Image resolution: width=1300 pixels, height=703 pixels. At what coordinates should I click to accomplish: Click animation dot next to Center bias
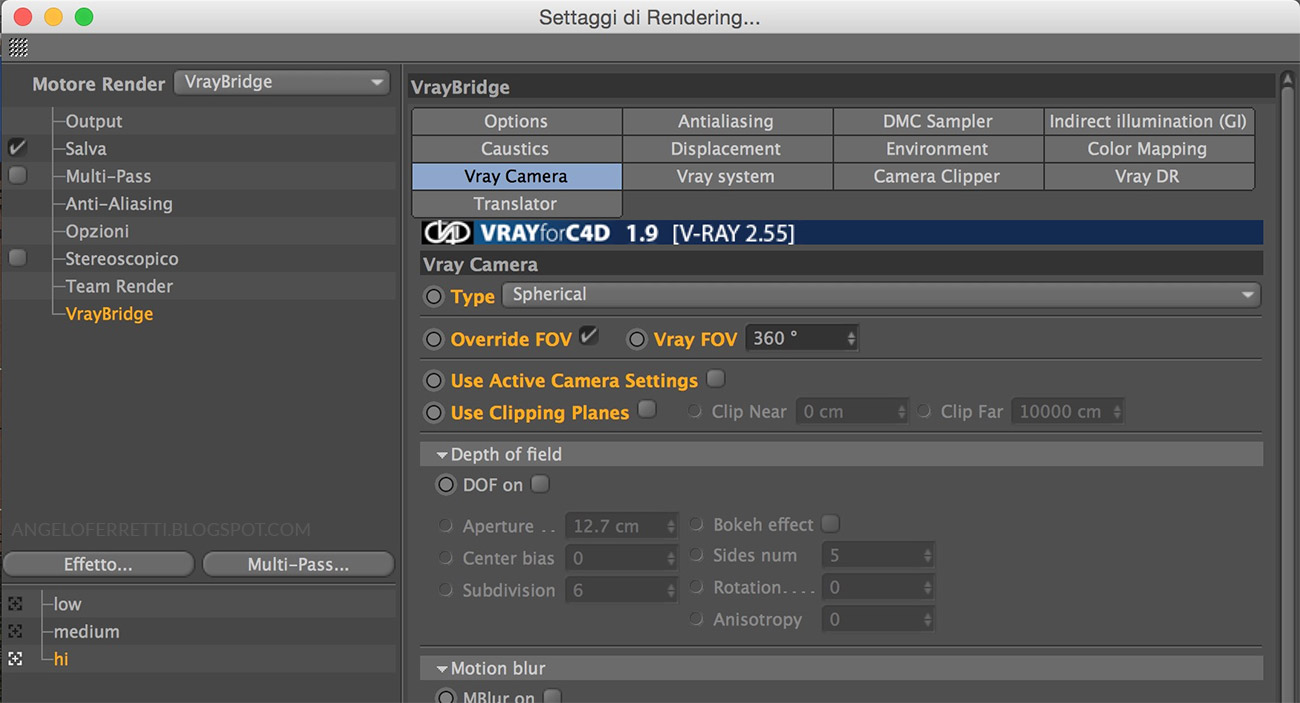click(445, 558)
